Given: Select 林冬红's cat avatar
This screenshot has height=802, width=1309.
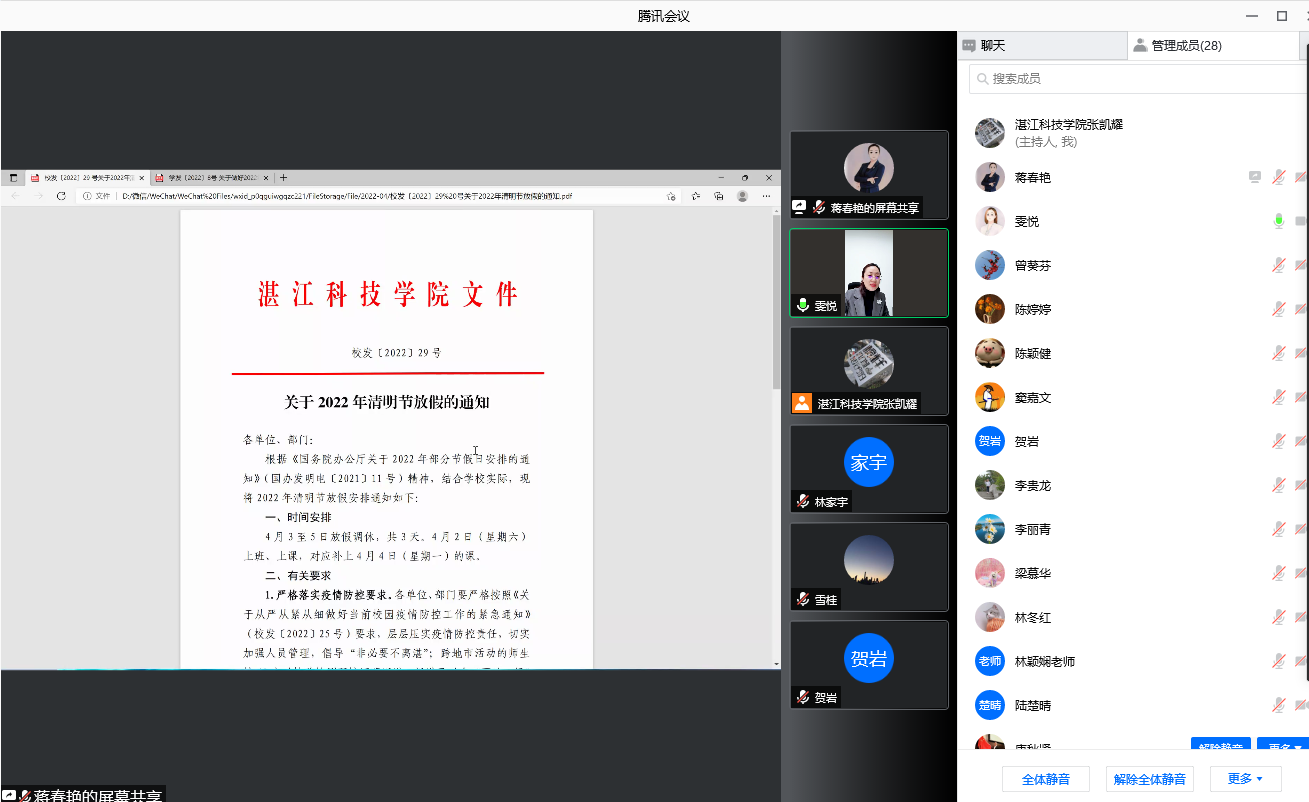Looking at the screenshot, I should (990, 617).
